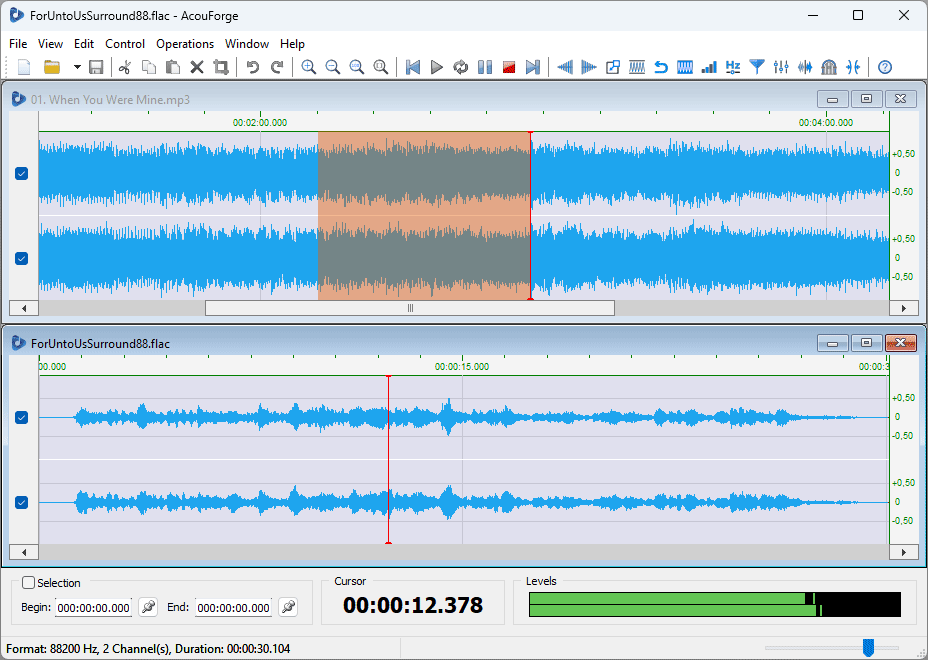Redo the last undone action
928x660 pixels.
pos(276,67)
